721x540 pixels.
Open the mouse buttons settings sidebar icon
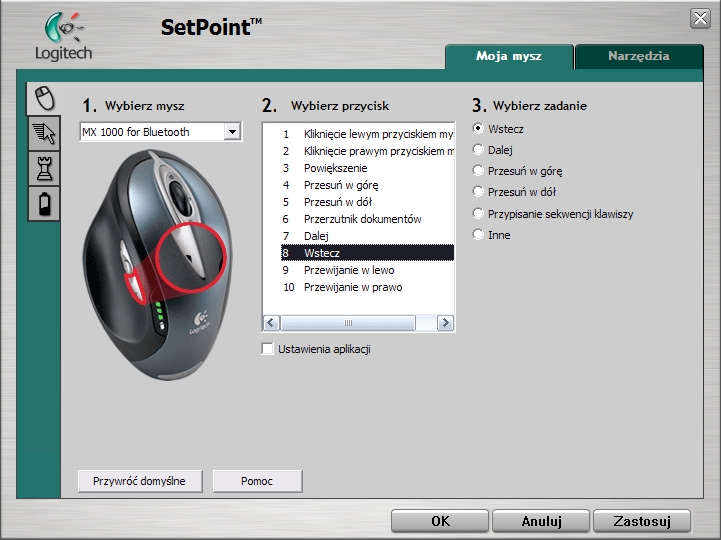(44, 98)
